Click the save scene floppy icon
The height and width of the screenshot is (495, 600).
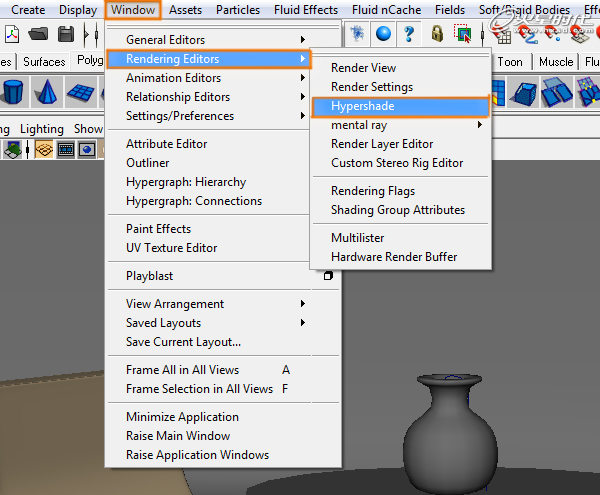click(66, 34)
